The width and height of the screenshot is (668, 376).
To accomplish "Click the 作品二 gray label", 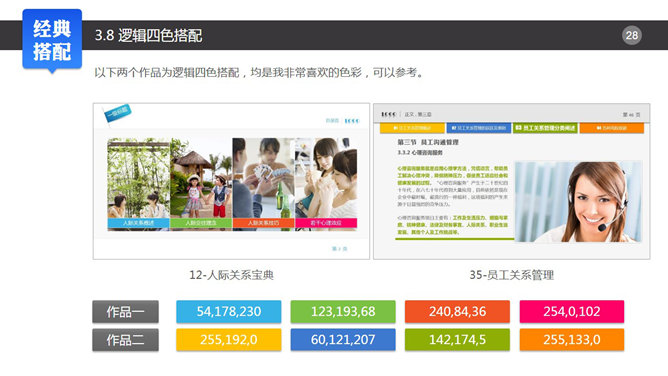I will pyautogui.click(x=125, y=340).
